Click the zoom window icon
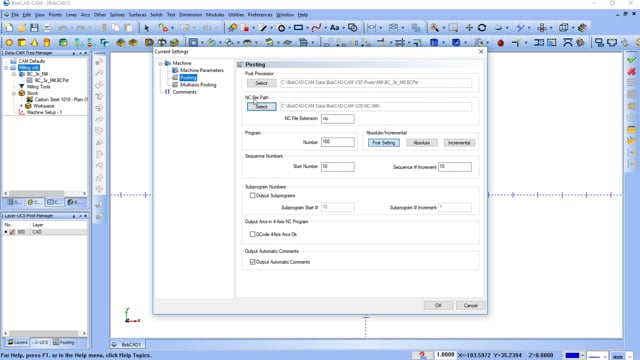Viewport: 640px width, 360px height. point(453,28)
